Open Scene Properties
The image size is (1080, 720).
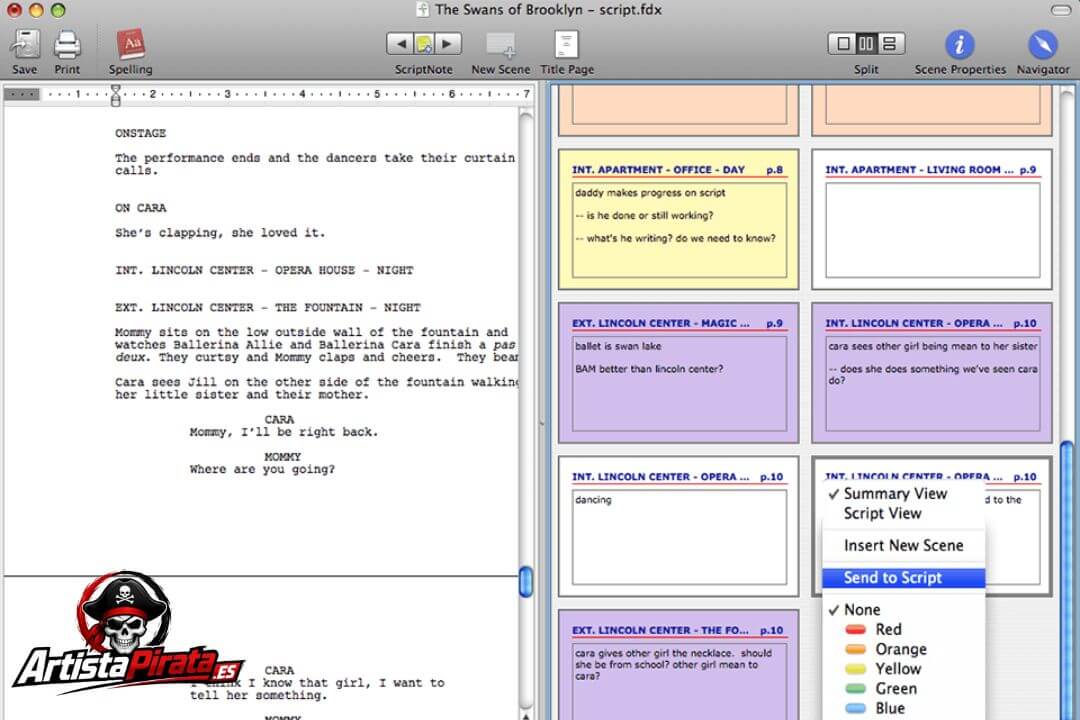tap(959, 45)
